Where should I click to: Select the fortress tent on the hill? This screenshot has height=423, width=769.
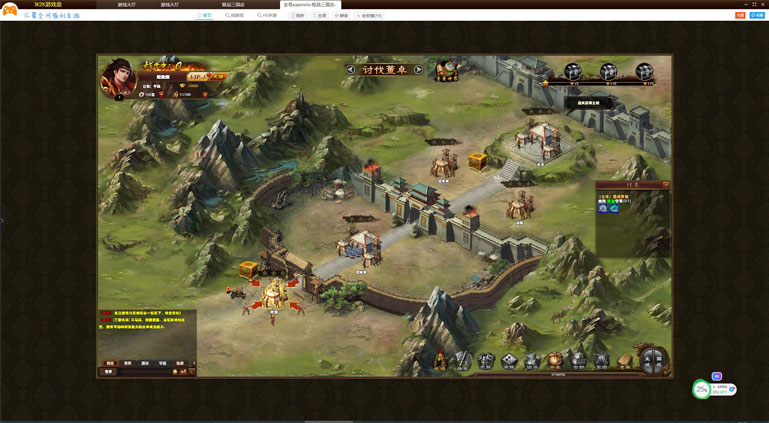[540, 138]
